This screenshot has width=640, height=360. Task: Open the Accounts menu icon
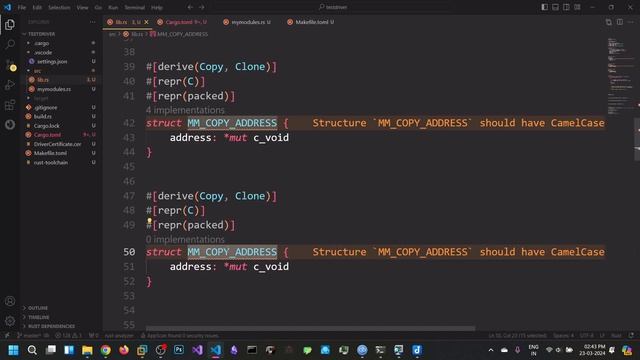(x=10, y=301)
